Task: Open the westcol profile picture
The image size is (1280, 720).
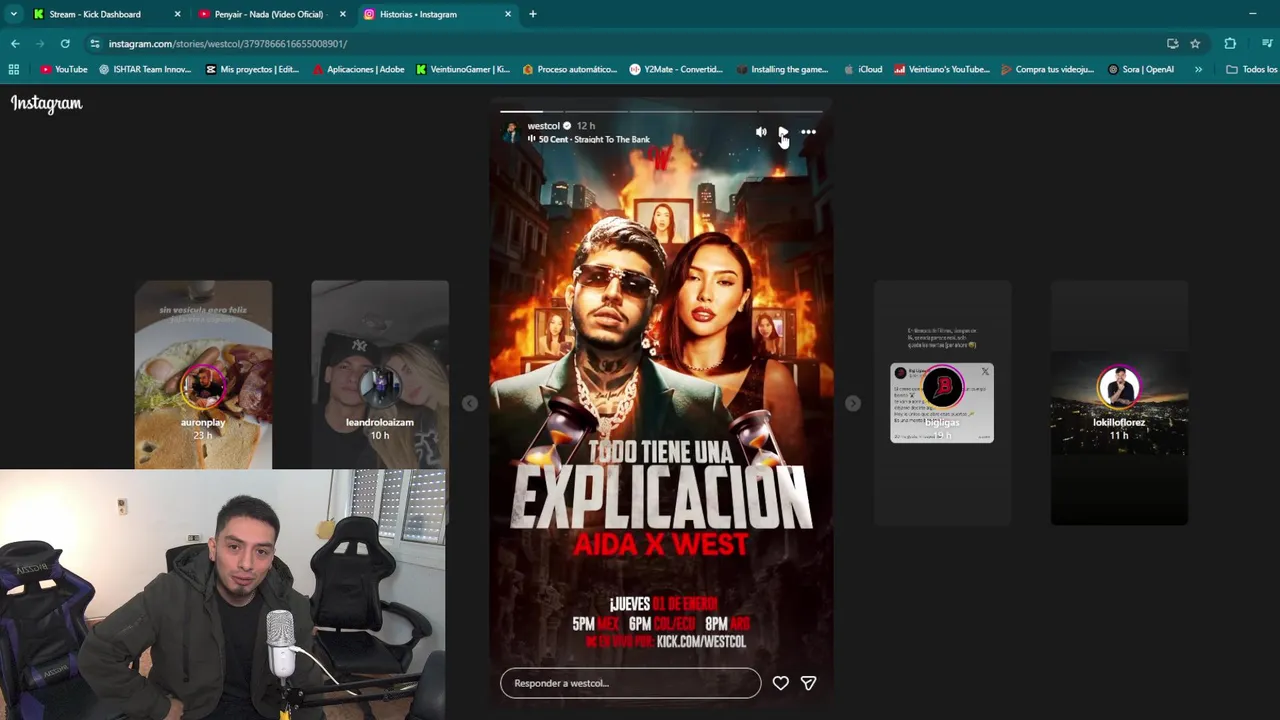Action: coord(511,132)
